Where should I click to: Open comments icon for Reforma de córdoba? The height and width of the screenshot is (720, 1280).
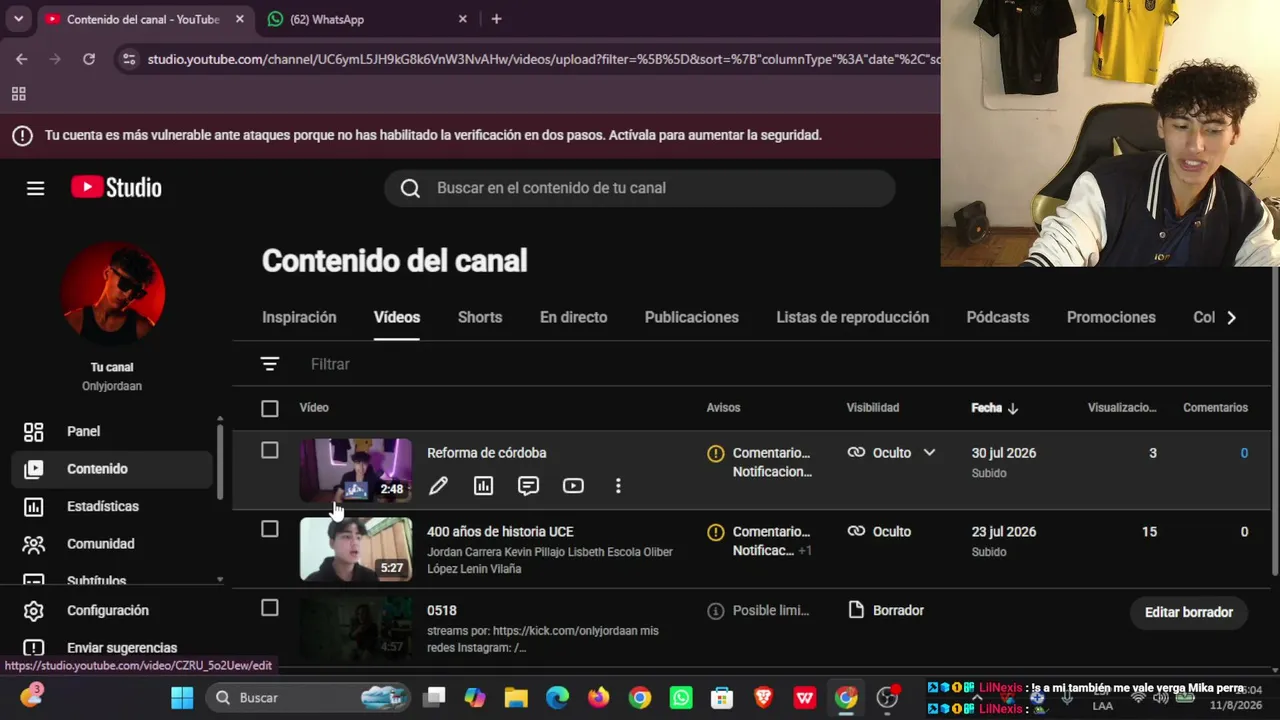pyautogui.click(x=529, y=486)
